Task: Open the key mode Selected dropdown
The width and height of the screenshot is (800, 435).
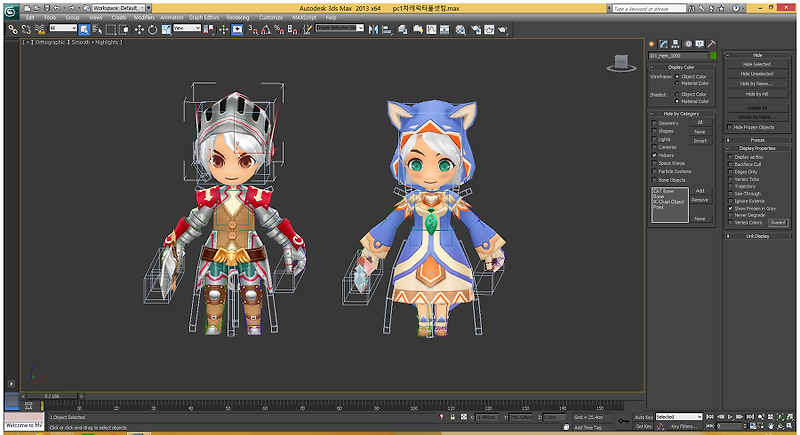Action: pyautogui.click(x=679, y=417)
